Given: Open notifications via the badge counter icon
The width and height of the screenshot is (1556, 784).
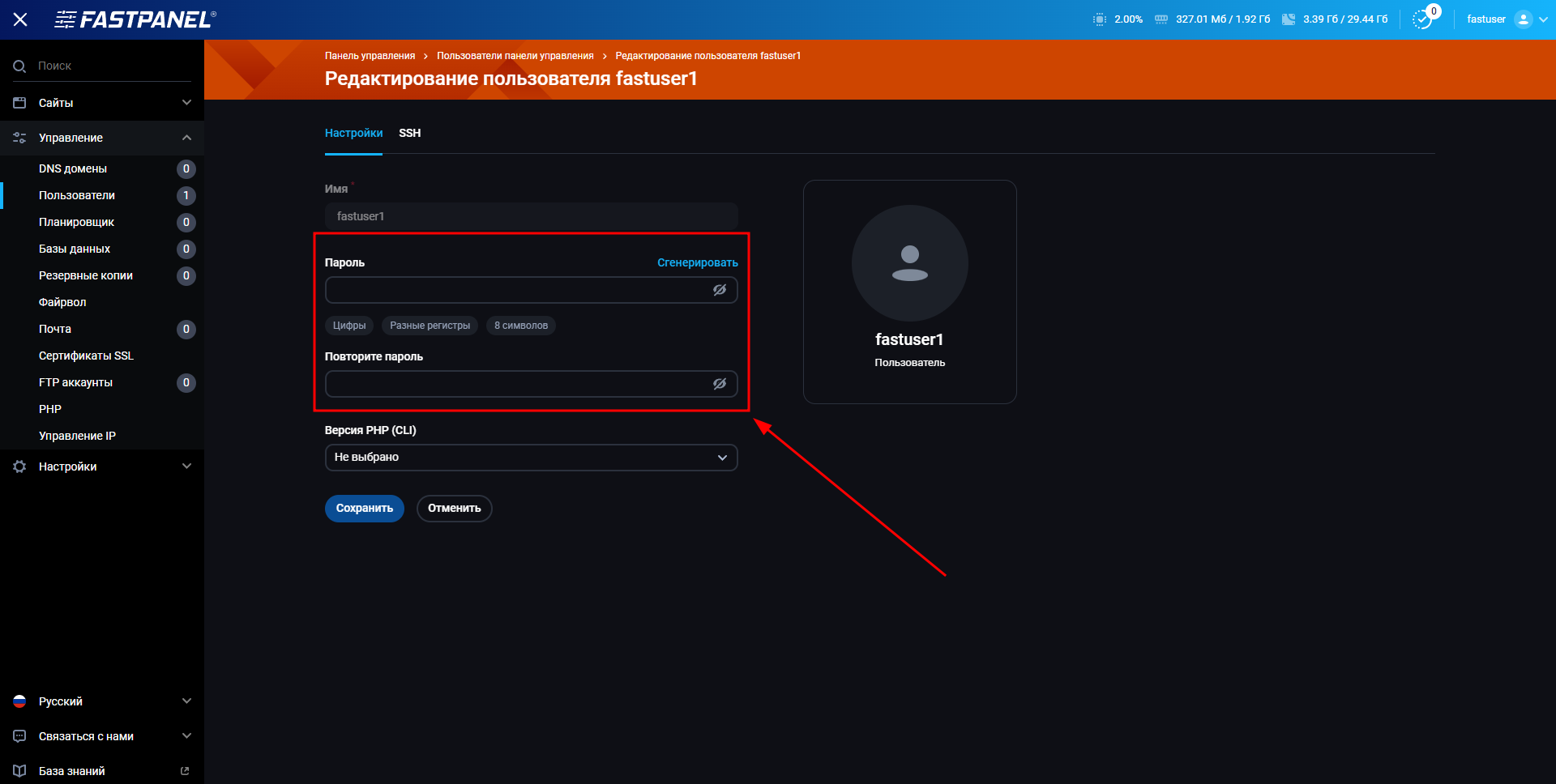Looking at the screenshot, I should pos(1424,19).
